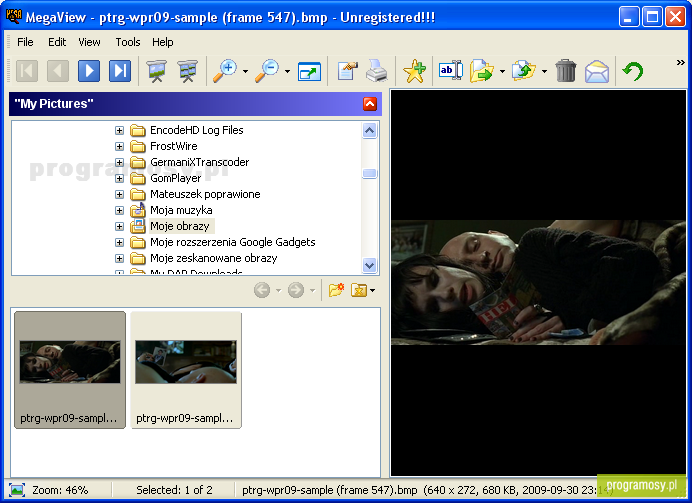Expand the EncodeHD Log Files folder

[x=119, y=130]
